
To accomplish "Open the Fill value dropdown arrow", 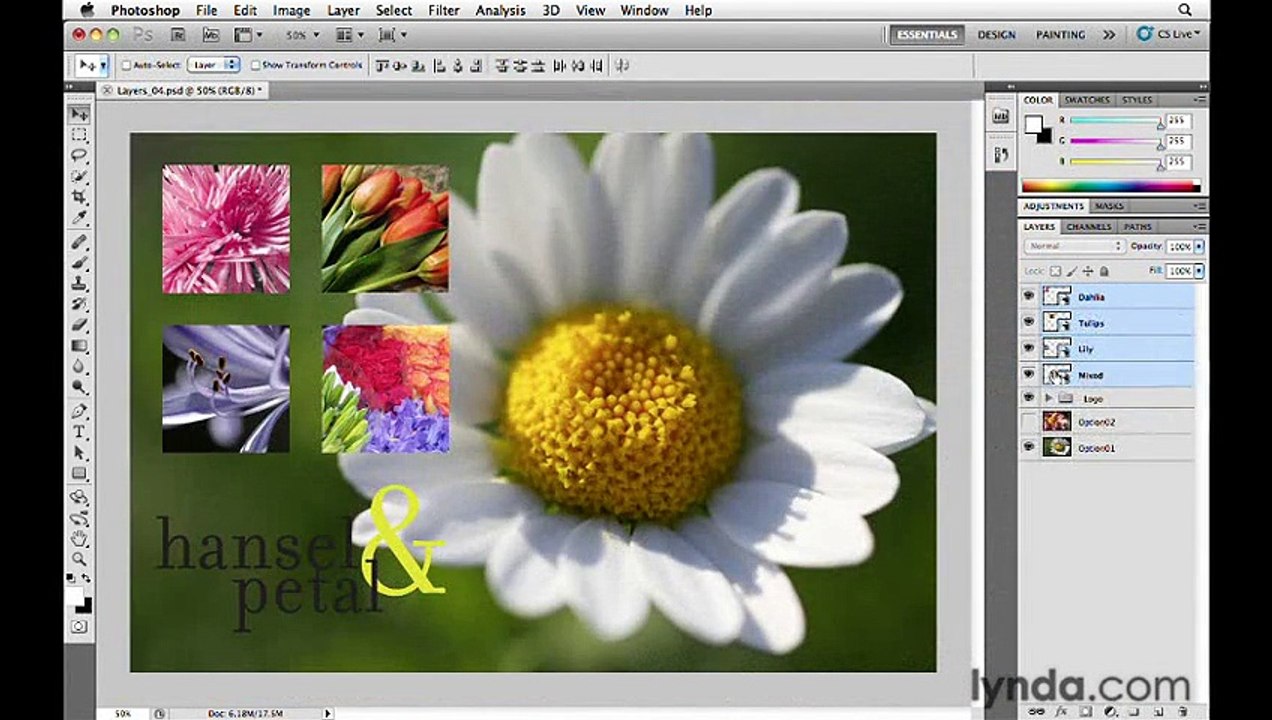I will (1199, 271).
